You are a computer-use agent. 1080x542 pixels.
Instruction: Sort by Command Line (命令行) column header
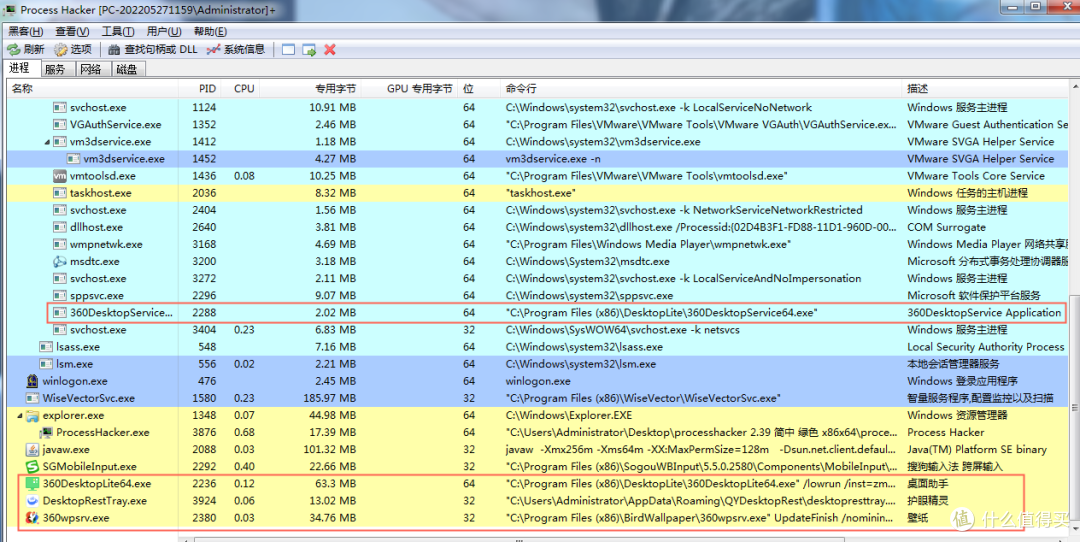click(701, 89)
